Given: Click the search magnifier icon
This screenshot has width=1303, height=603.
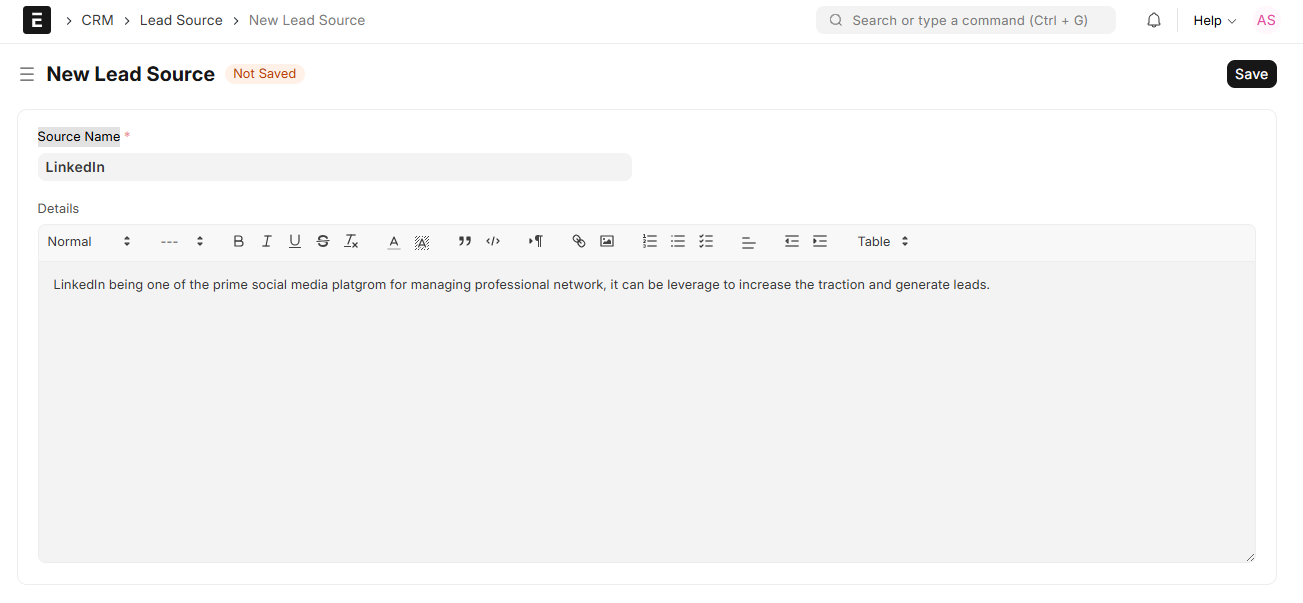Looking at the screenshot, I should pyautogui.click(x=836, y=20).
